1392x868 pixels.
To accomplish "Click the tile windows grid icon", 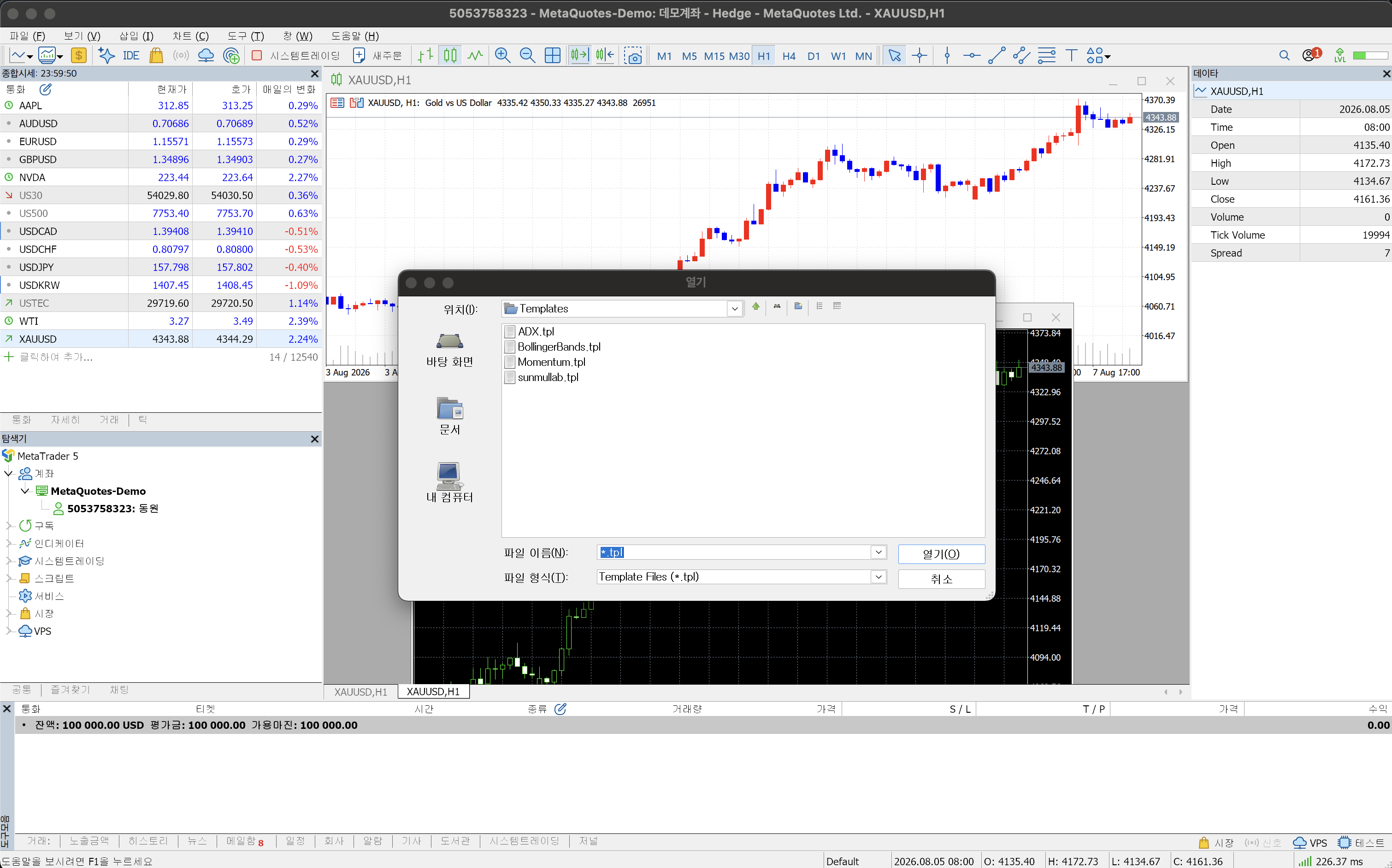I will point(553,56).
